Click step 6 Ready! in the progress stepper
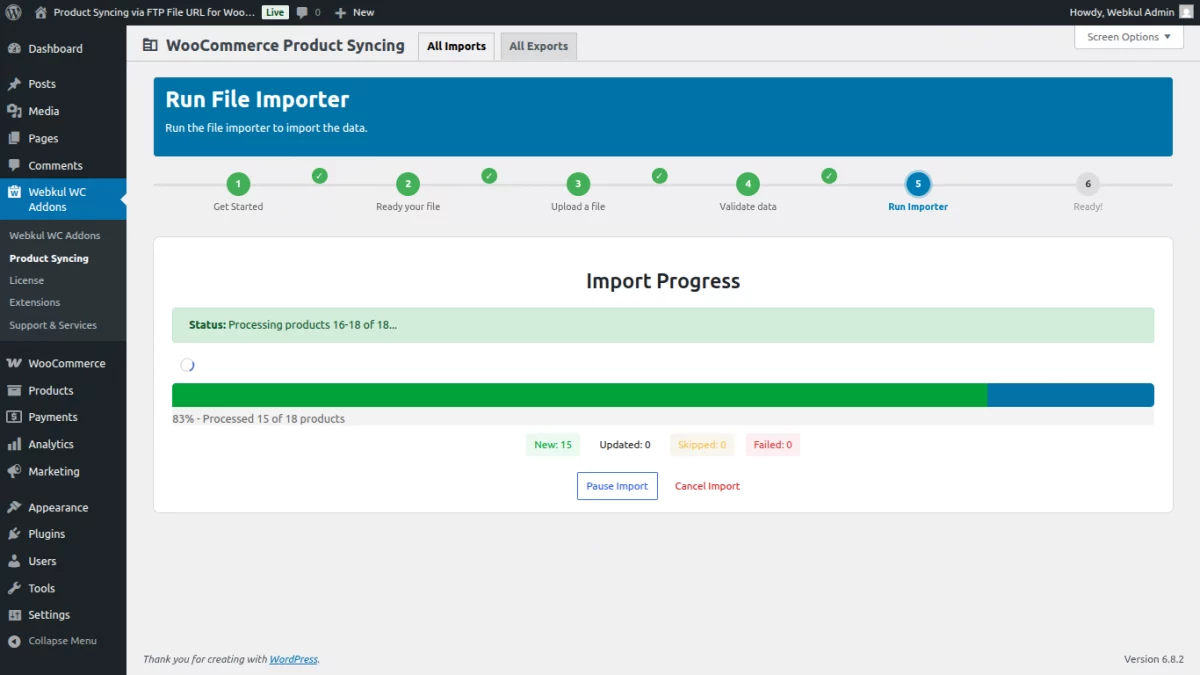This screenshot has height=675, width=1200. pos(1087,184)
